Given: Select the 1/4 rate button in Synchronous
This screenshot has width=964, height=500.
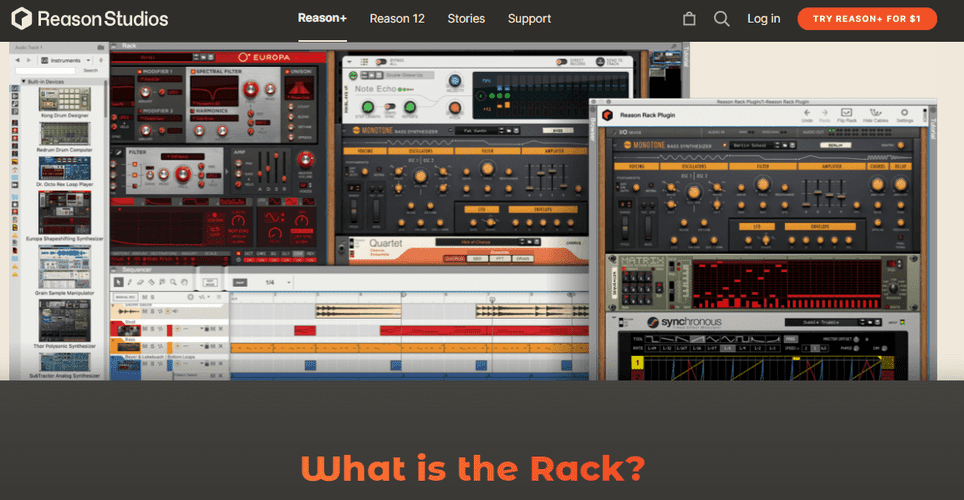Looking at the screenshot, I should coord(743,348).
